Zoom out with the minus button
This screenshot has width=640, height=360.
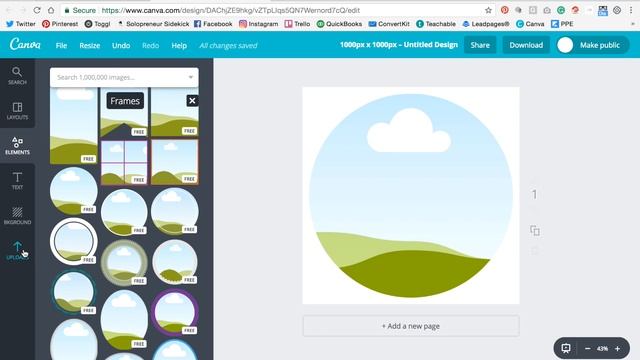588,348
